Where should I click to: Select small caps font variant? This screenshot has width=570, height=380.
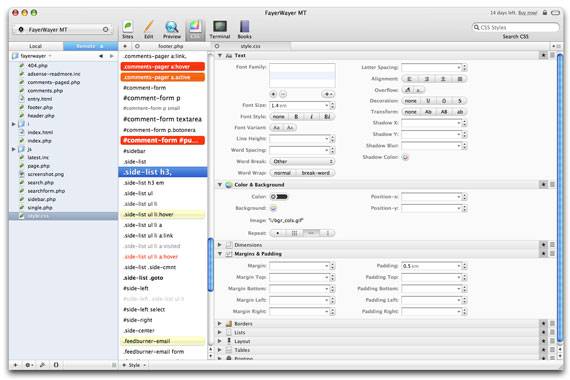coord(290,128)
